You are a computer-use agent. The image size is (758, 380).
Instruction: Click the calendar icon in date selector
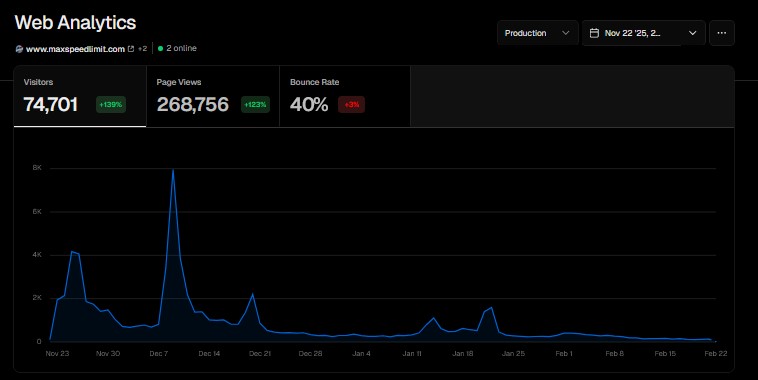595,33
